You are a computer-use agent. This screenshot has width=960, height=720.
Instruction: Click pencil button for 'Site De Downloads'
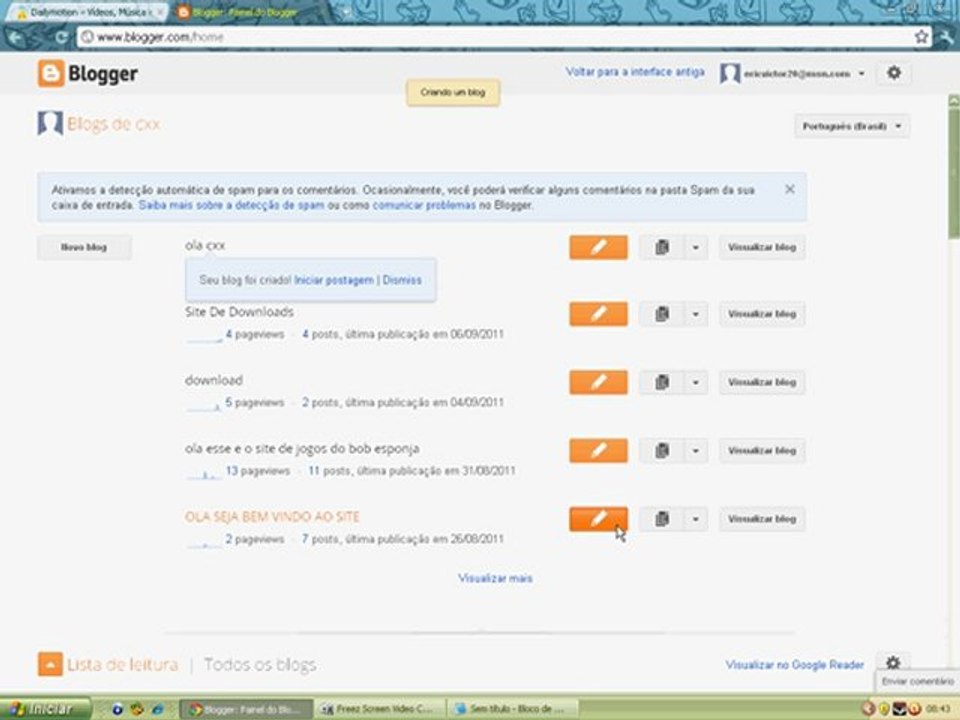pyautogui.click(x=598, y=314)
